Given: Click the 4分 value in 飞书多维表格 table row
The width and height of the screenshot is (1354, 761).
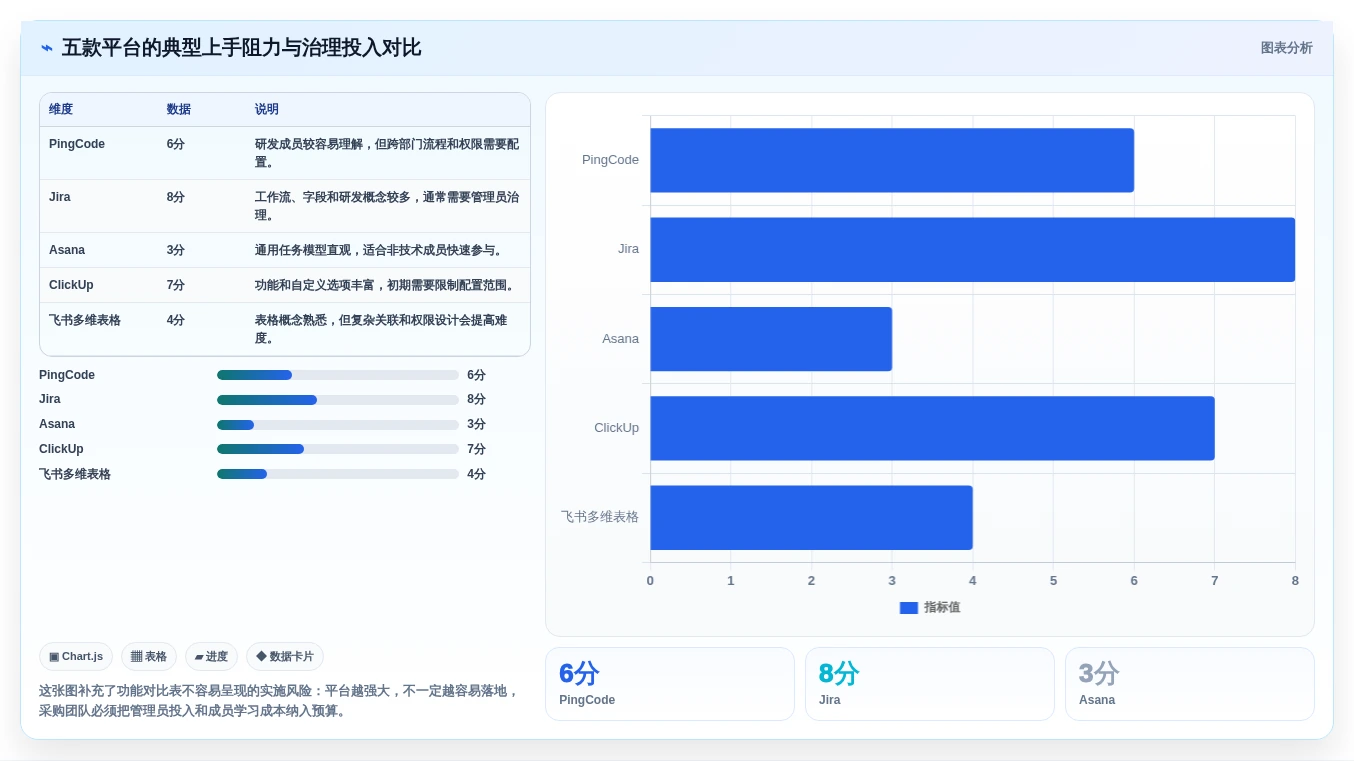Looking at the screenshot, I should click(x=176, y=320).
